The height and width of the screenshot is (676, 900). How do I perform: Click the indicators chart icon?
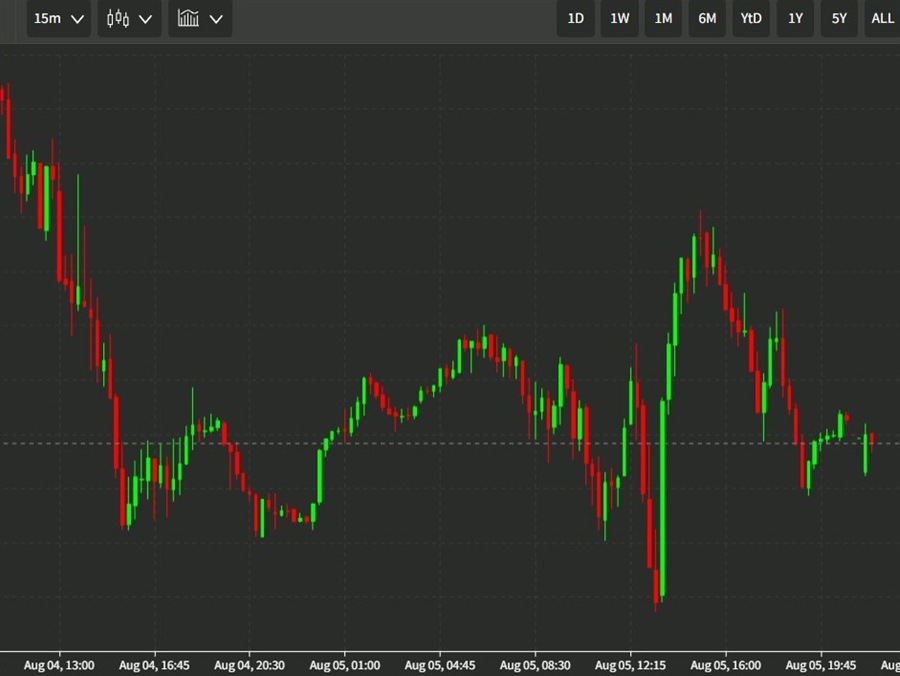tap(188, 18)
